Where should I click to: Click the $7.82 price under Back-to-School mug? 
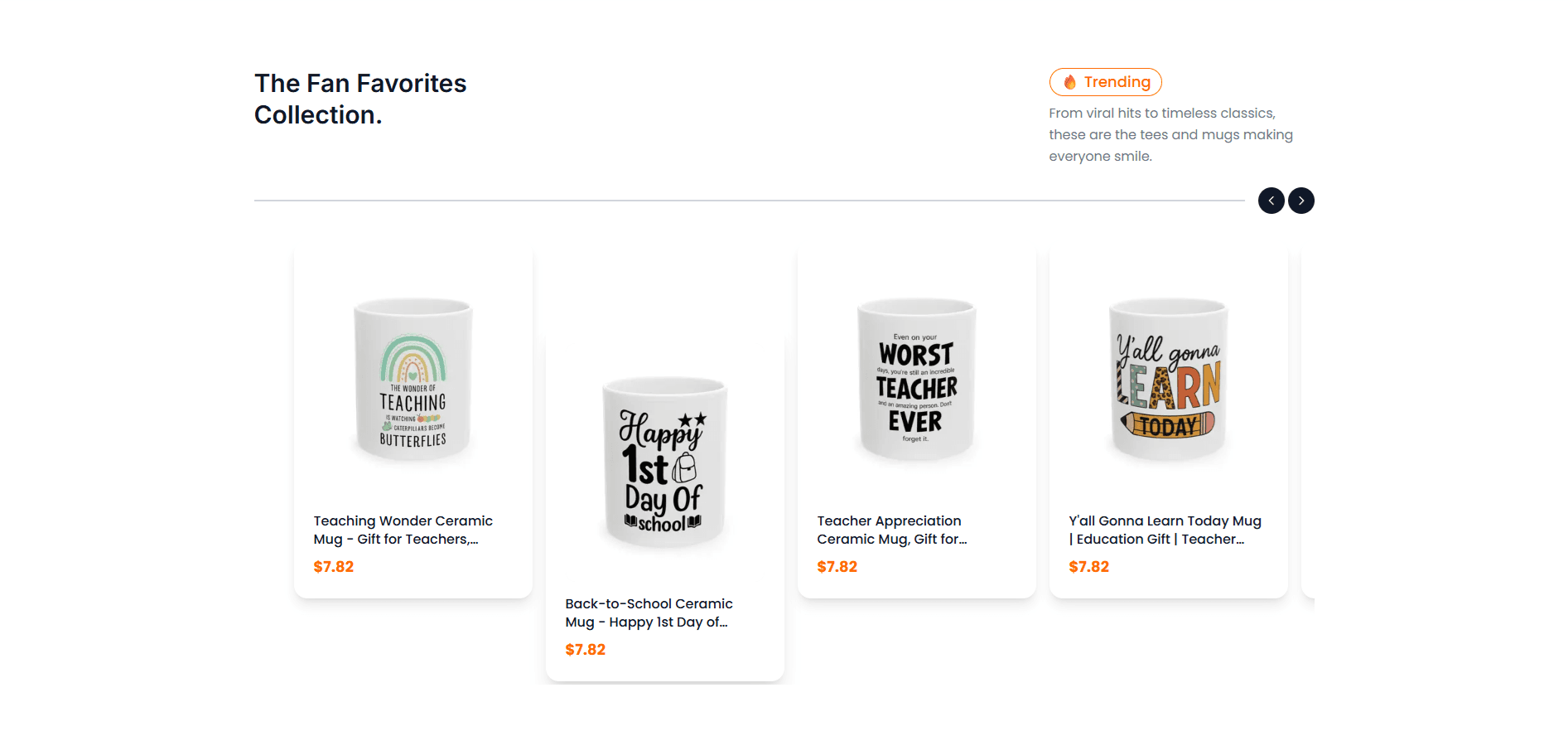click(585, 650)
